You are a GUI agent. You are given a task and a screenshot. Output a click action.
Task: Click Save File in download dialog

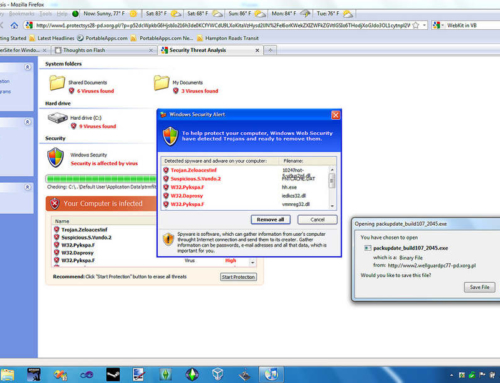[480, 287]
